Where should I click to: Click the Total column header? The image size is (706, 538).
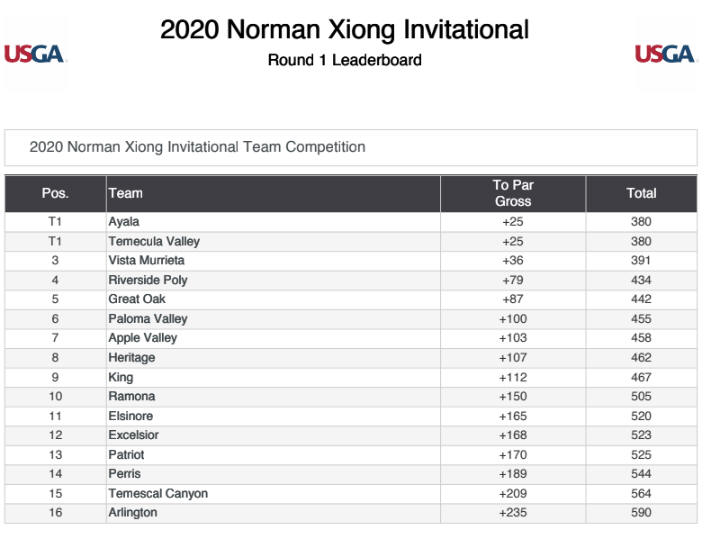(x=641, y=193)
